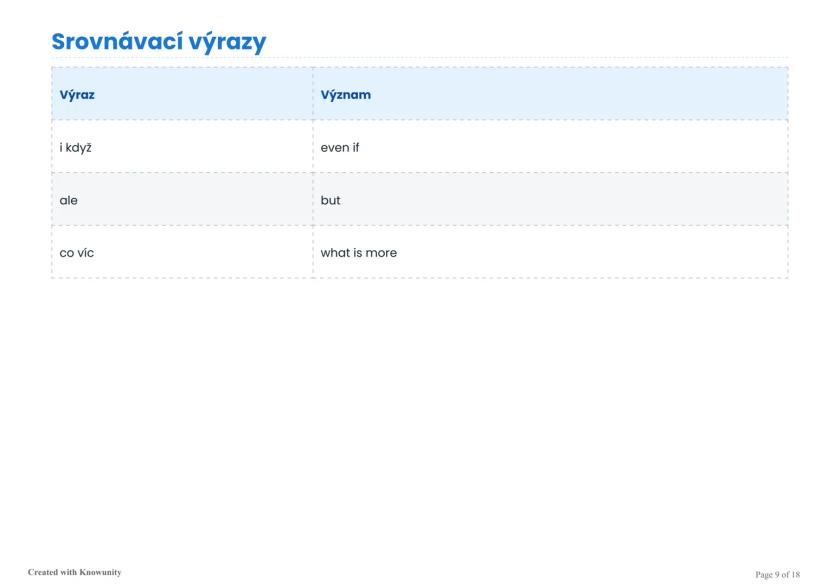Click the "i když" table cell

coord(76,148)
